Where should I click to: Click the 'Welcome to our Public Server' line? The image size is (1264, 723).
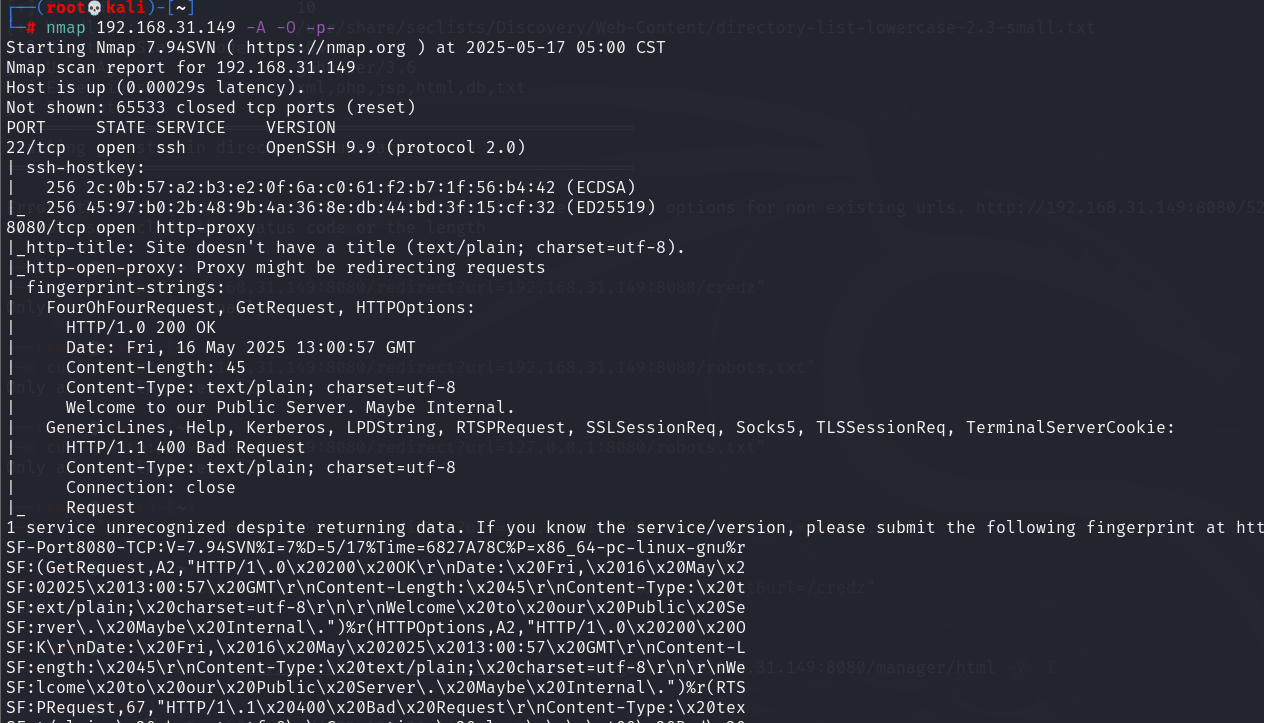coord(291,407)
